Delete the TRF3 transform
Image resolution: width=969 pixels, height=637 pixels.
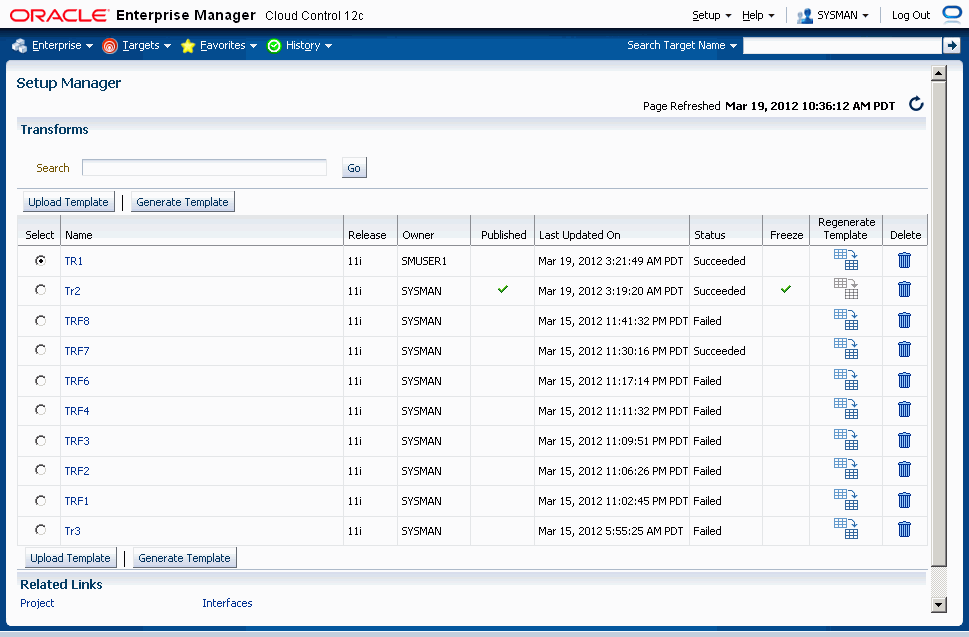coord(904,440)
